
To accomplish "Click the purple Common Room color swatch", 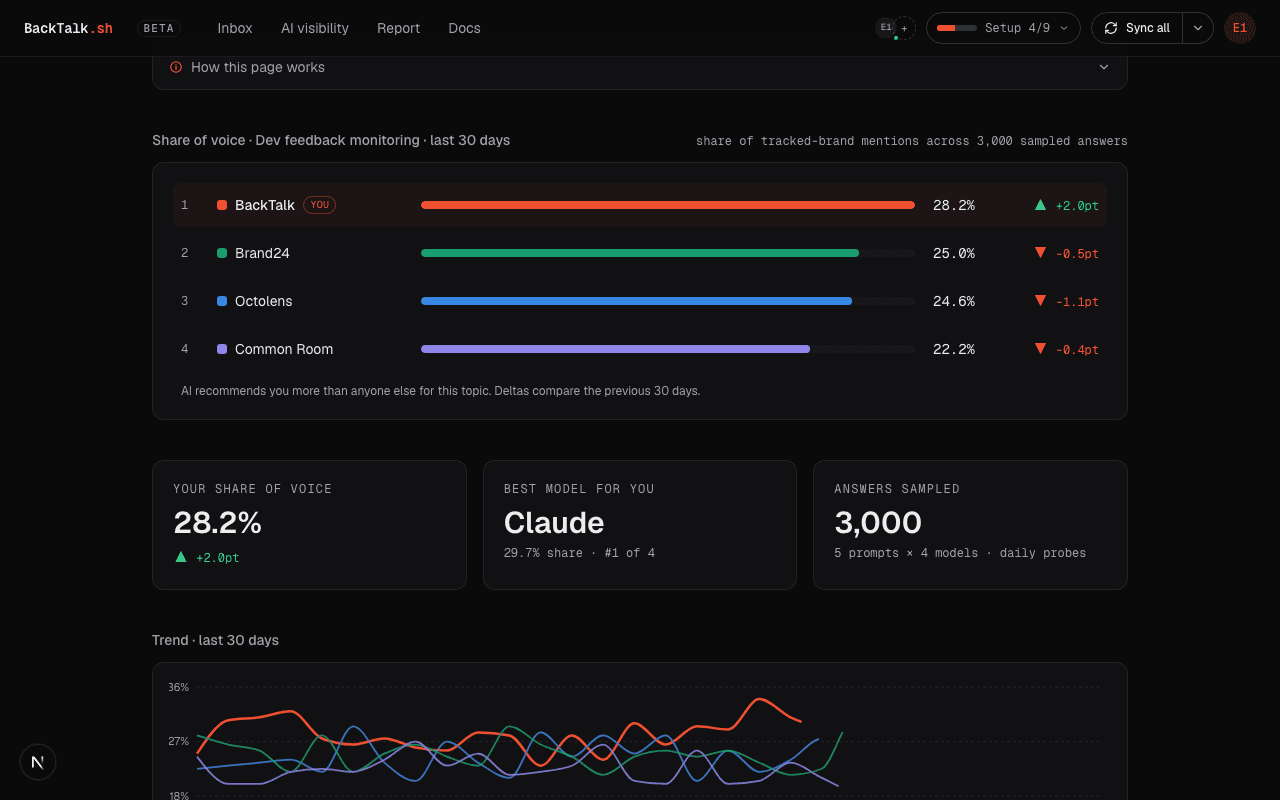I will [x=222, y=349].
